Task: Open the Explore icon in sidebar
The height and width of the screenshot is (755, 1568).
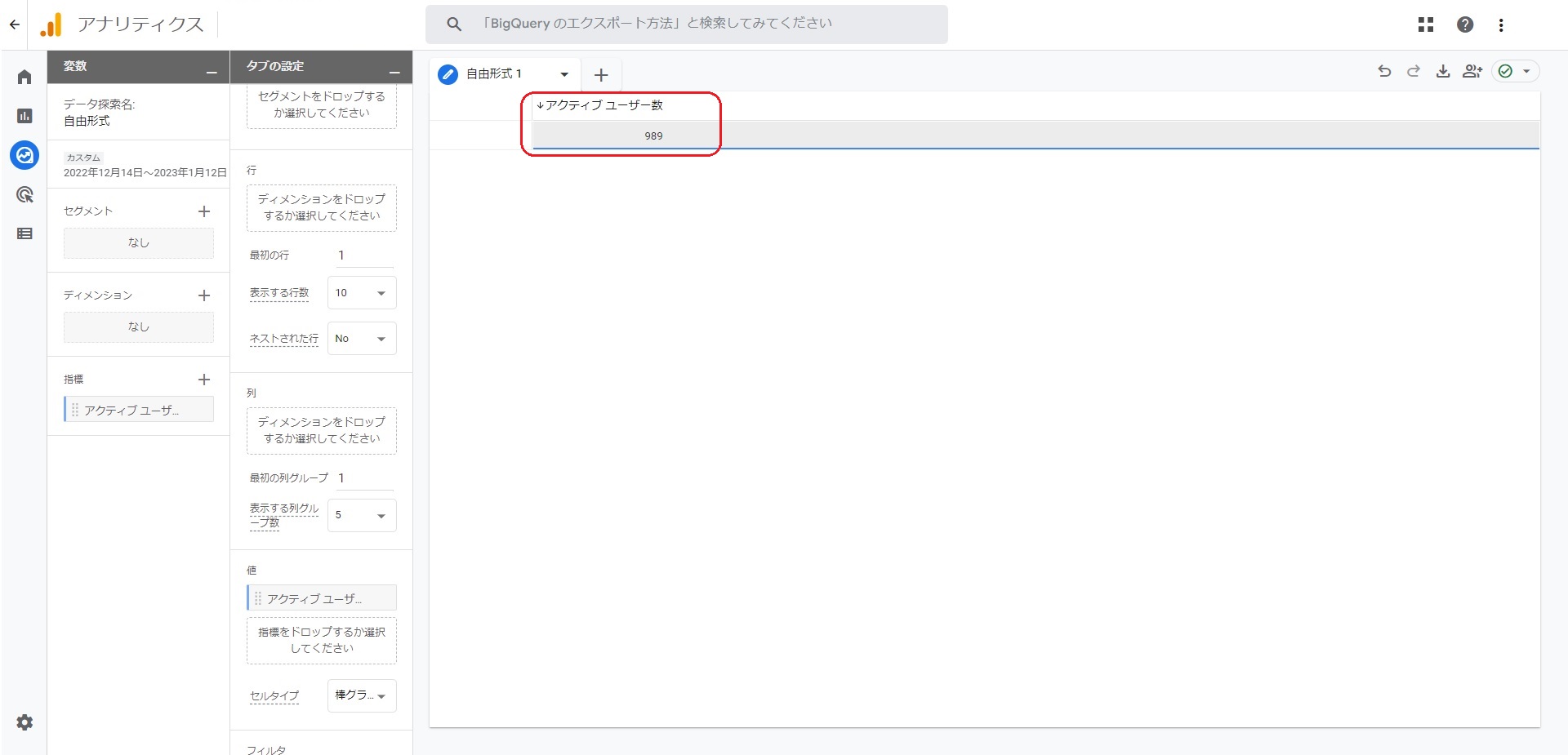Action: [24, 155]
